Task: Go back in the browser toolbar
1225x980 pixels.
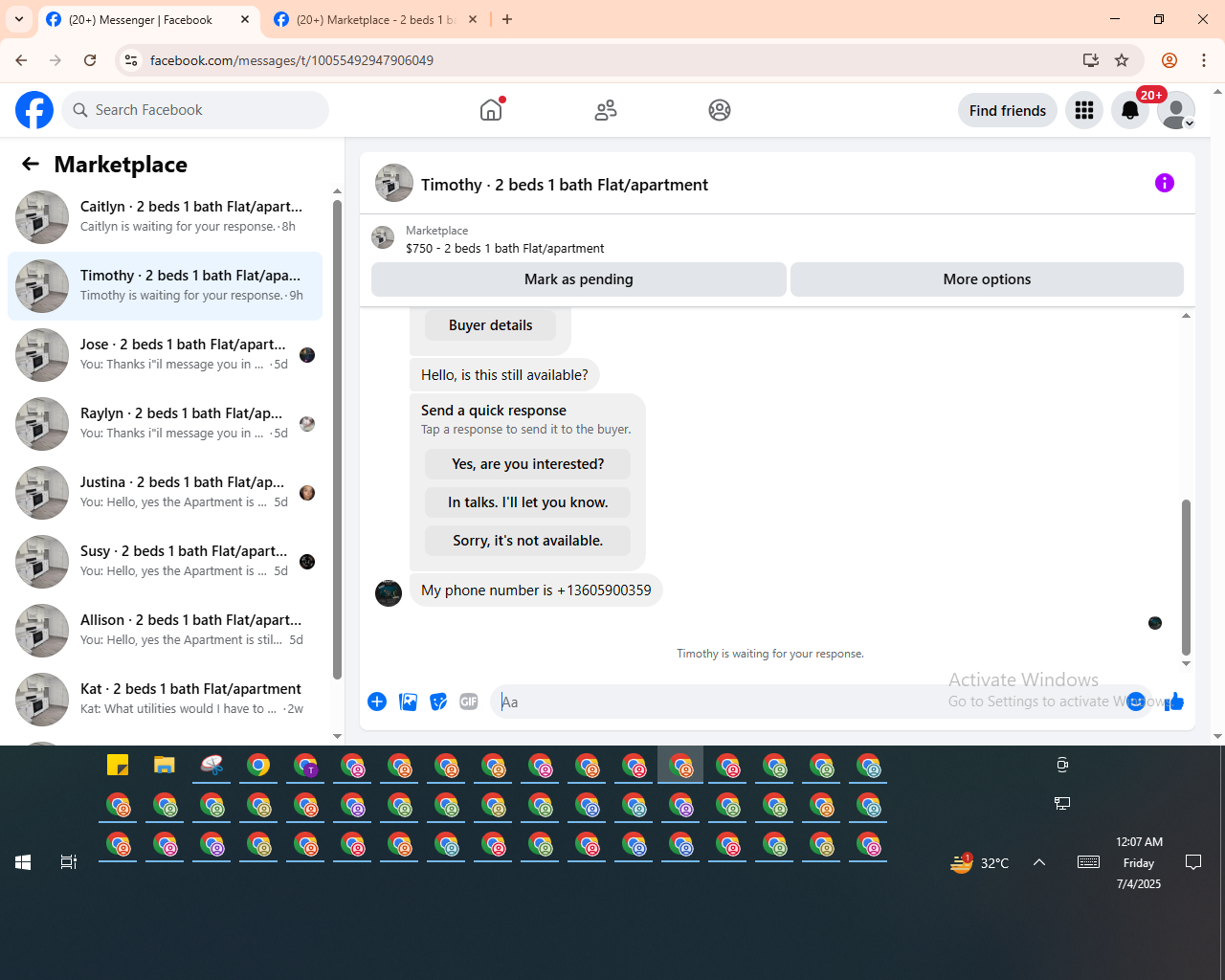Action: (21, 60)
